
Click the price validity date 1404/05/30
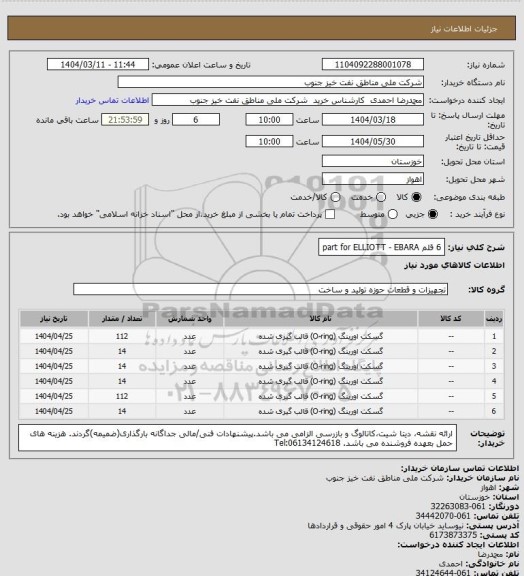point(373,141)
